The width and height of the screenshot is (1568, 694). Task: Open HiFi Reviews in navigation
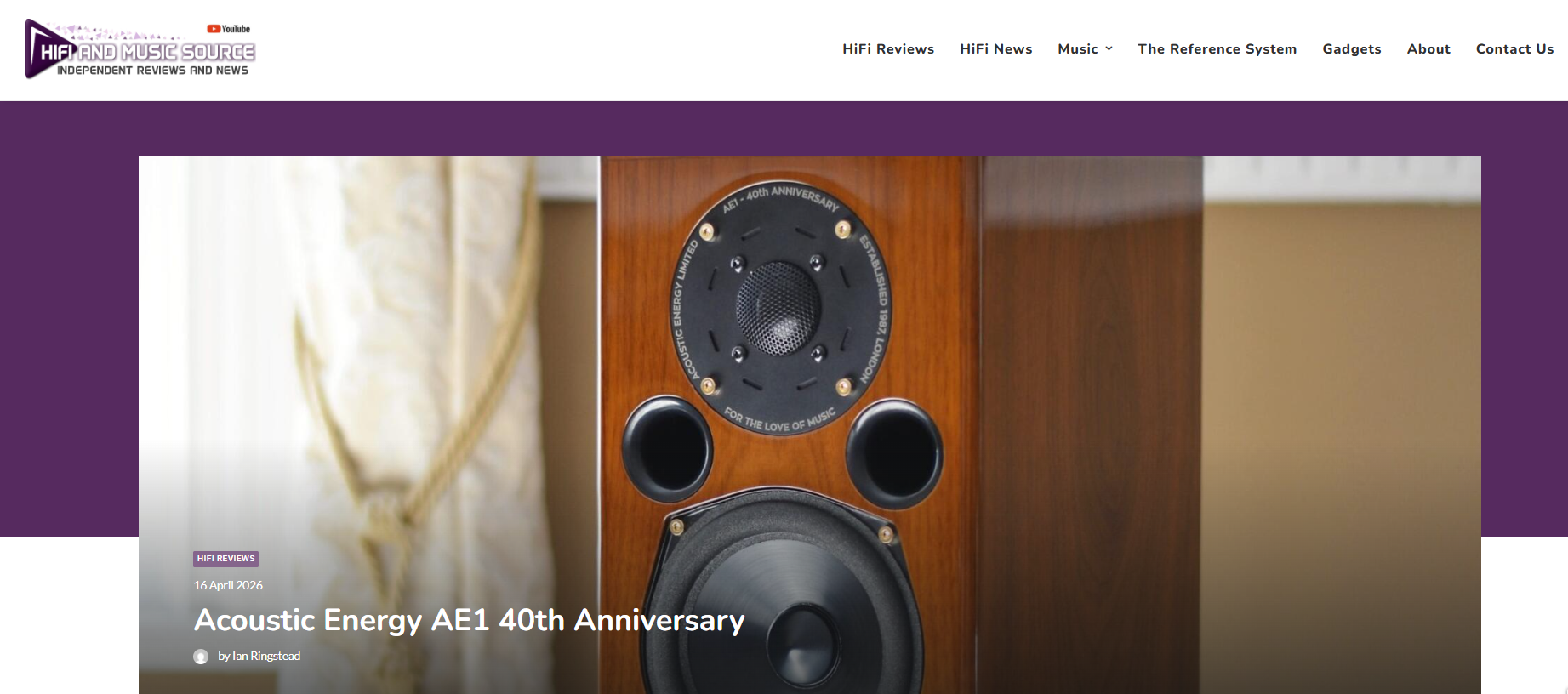[888, 49]
